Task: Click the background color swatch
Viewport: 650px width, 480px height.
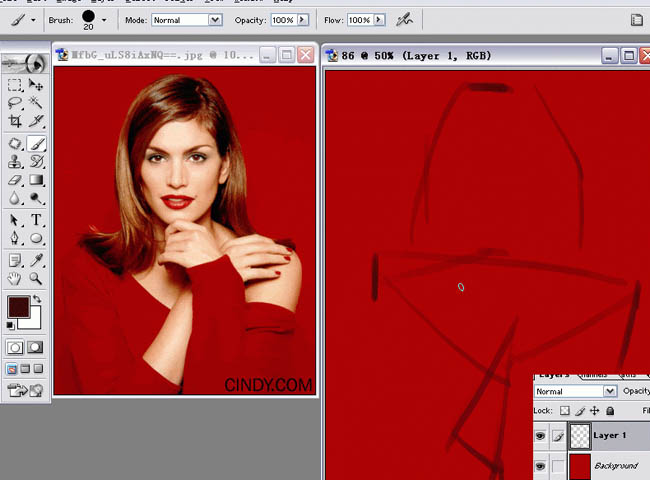Action: coord(33,321)
